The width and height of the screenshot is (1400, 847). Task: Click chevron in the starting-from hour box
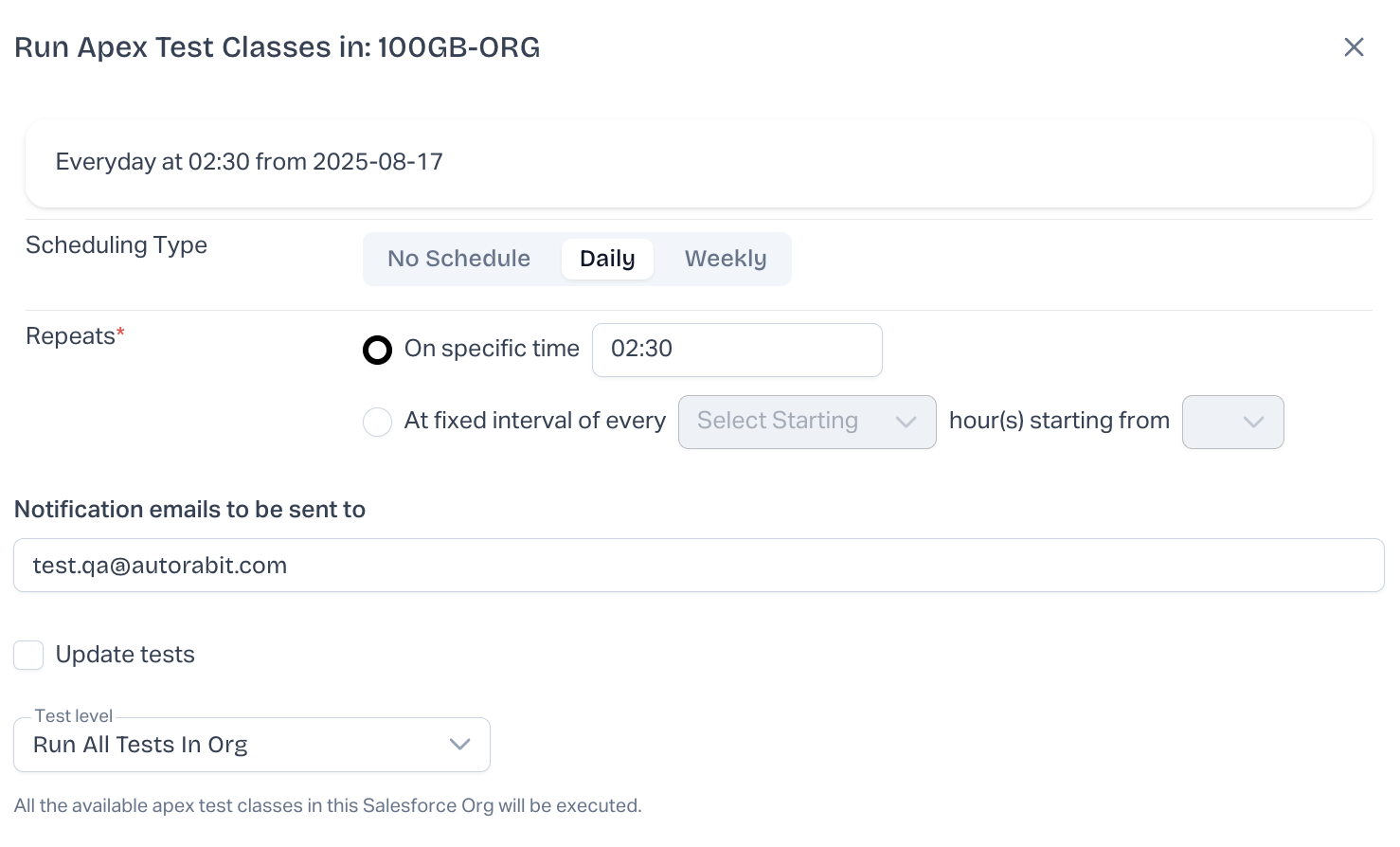click(x=1253, y=422)
